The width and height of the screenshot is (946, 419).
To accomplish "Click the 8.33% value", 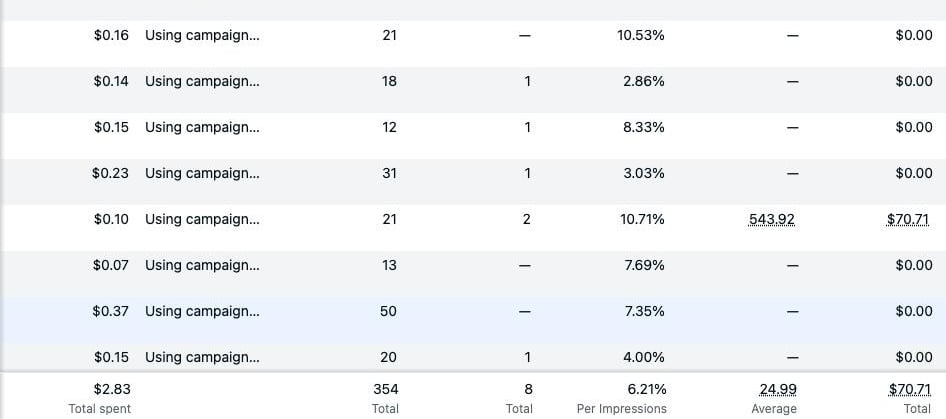I will (644, 127).
